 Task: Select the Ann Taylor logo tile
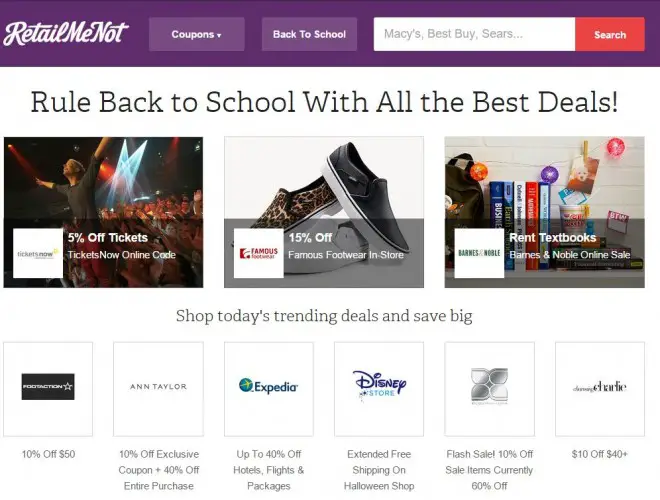[x=158, y=389]
